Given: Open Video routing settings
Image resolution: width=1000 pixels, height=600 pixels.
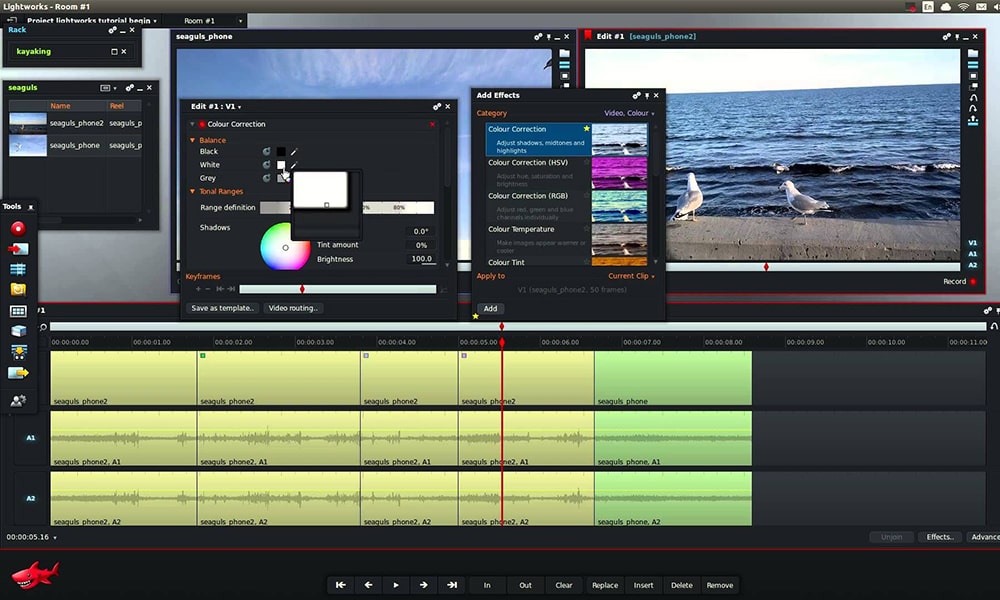Looking at the screenshot, I should tap(293, 308).
